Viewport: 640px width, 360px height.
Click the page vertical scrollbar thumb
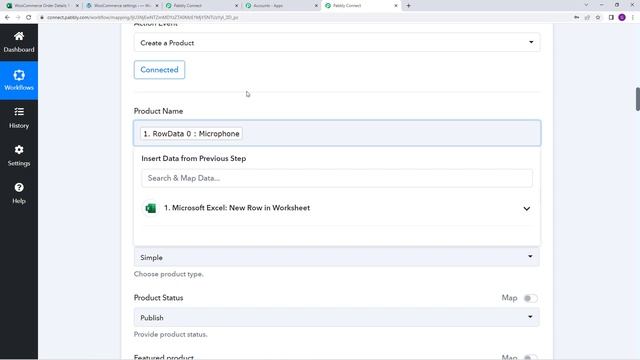(x=638, y=98)
